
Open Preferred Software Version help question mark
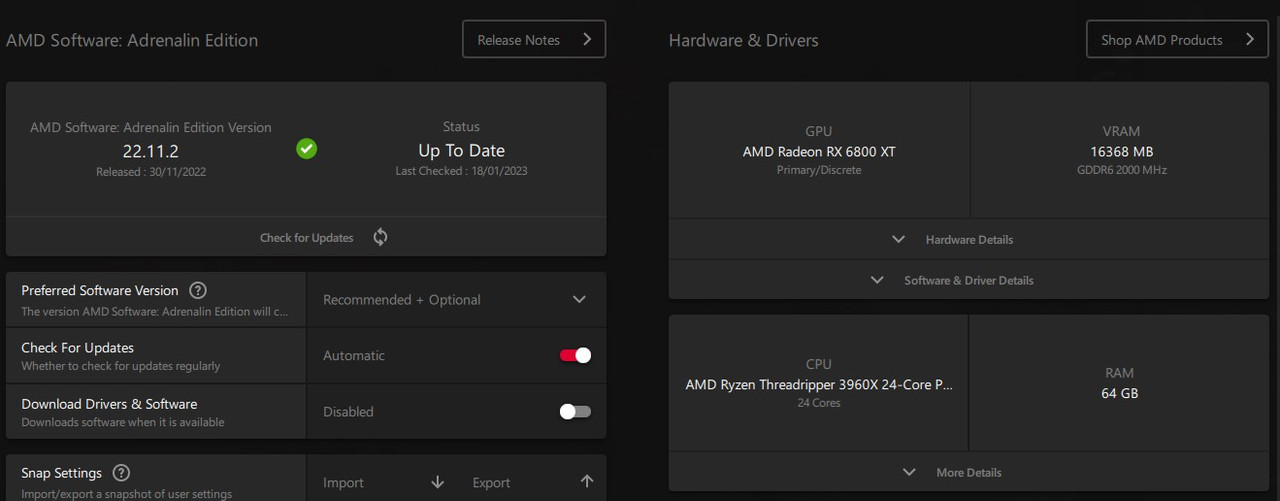coord(198,290)
